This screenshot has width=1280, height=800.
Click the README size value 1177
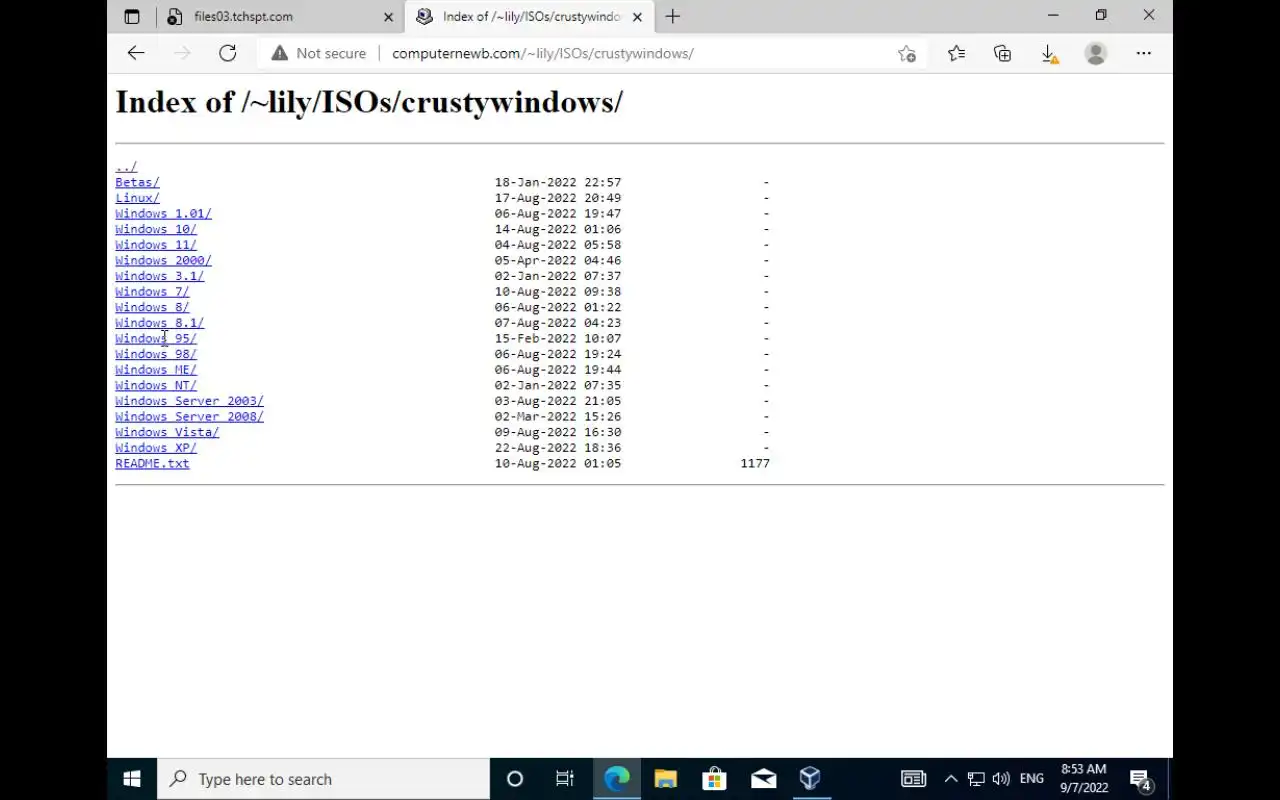(755, 463)
